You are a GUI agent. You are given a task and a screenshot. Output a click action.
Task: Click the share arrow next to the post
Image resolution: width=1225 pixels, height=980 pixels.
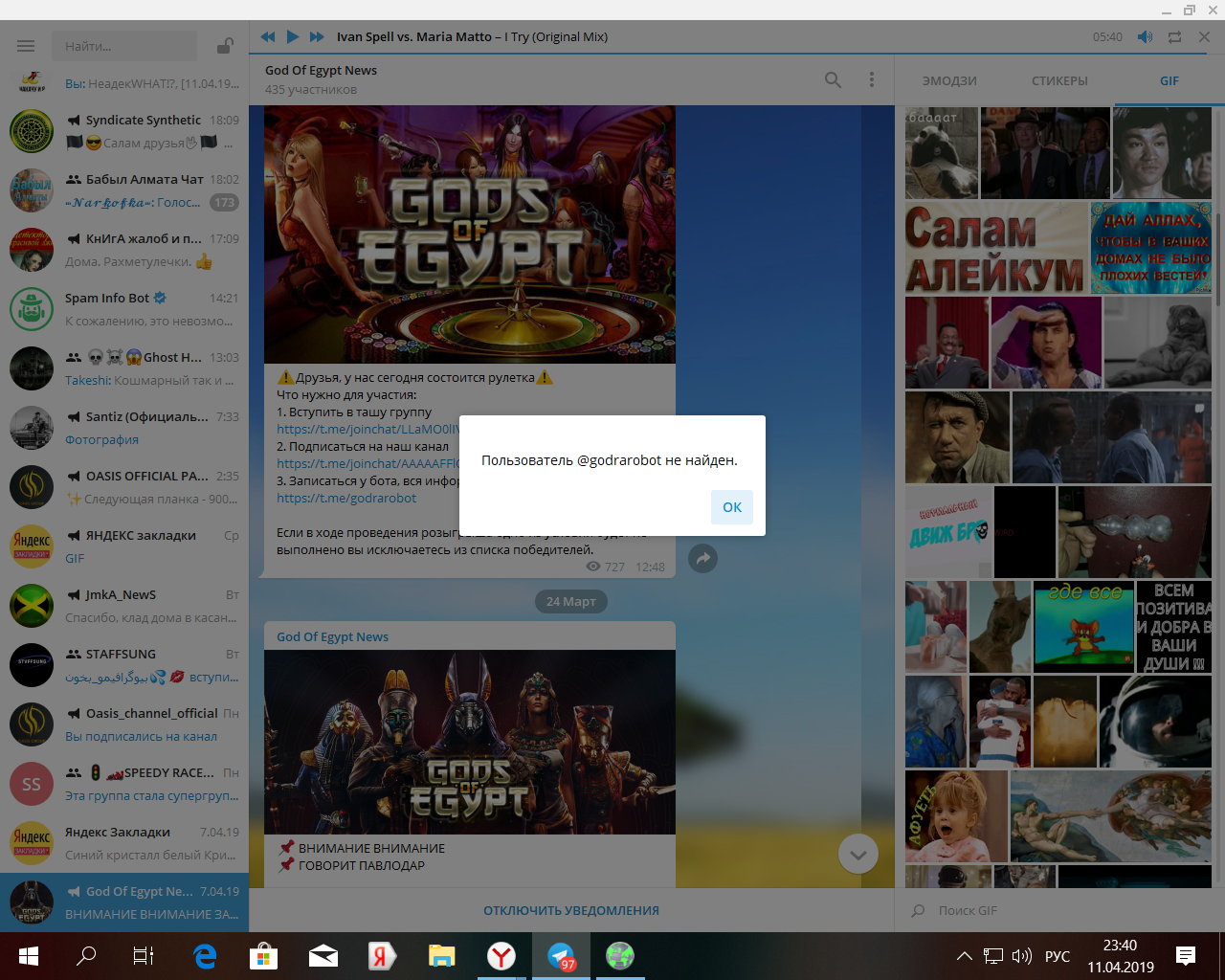[x=703, y=559]
